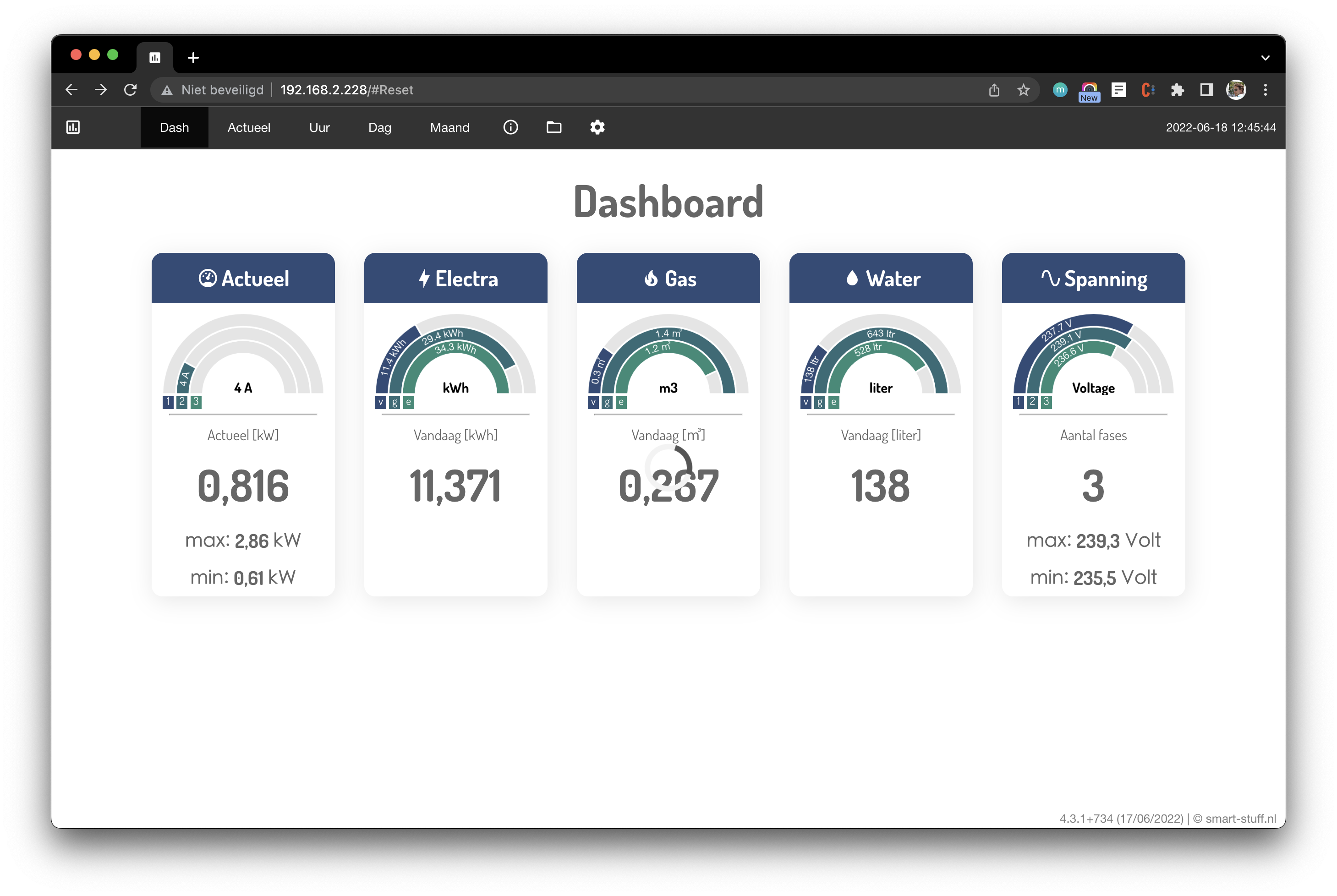
Task: Toggle phase 3 legend in Spanning gauge
Action: 1046,402
